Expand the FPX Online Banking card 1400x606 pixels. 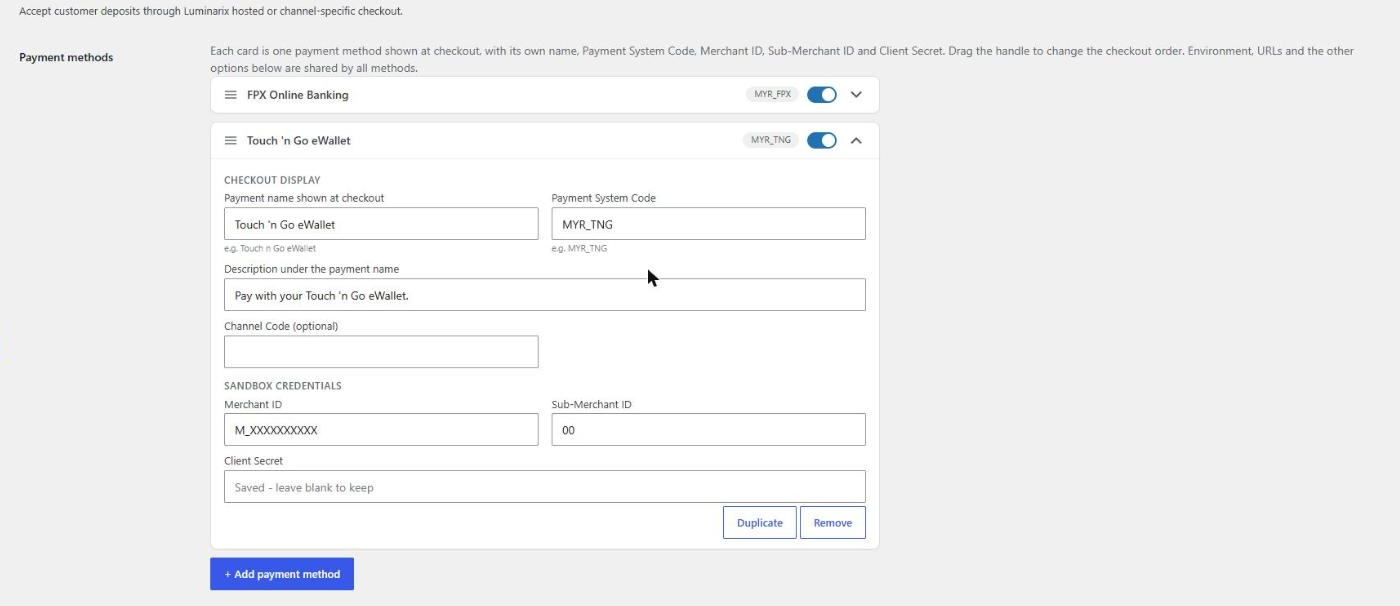[856, 95]
